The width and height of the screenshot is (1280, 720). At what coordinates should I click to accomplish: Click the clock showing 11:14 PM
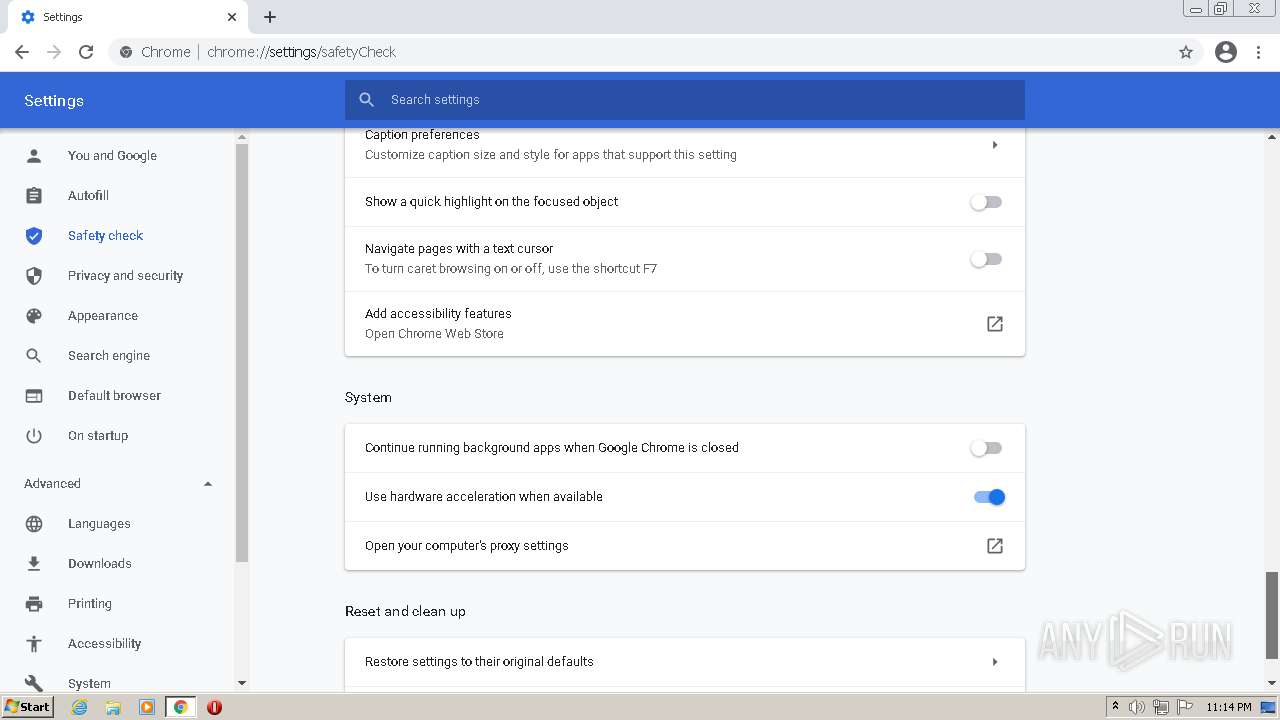point(1229,707)
